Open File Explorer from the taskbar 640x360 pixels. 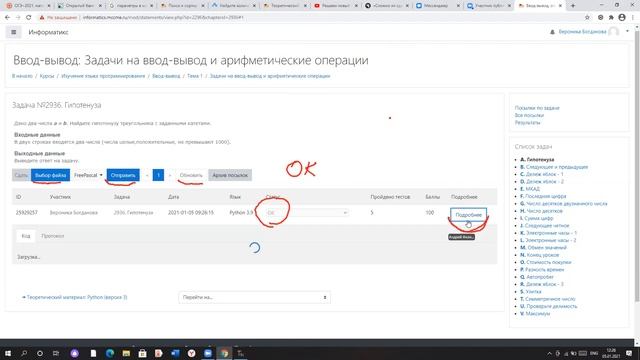tap(126, 353)
